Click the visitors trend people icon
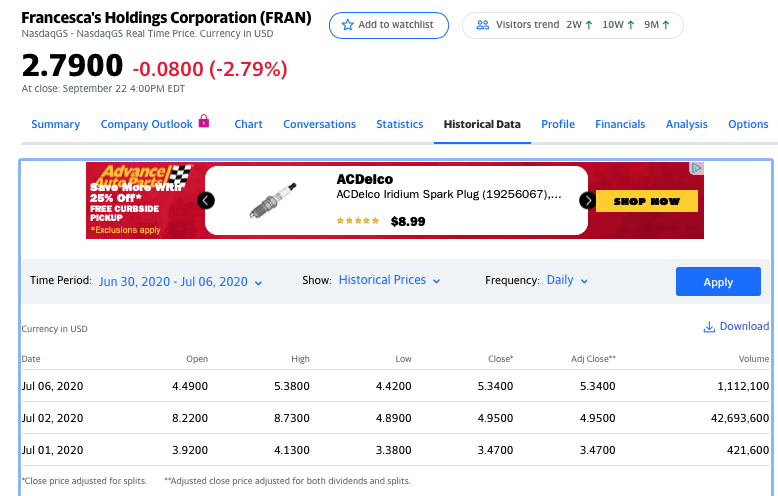The image size is (778, 496). click(482, 25)
